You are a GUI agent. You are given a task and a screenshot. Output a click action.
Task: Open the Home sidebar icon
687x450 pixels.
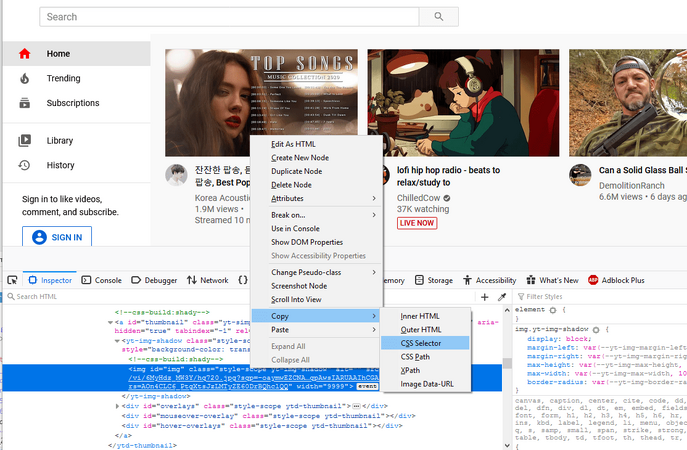pos(25,53)
